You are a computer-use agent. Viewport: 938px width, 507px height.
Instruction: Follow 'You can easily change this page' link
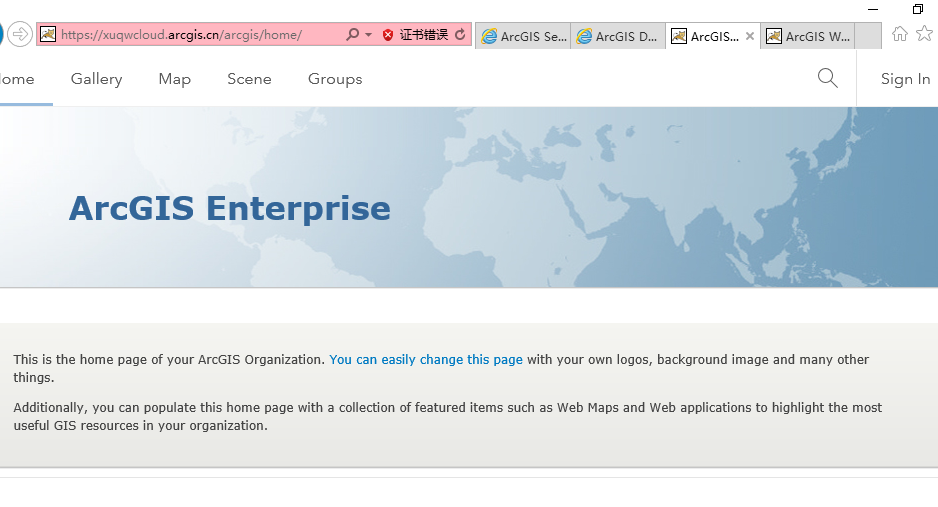click(x=426, y=359)
